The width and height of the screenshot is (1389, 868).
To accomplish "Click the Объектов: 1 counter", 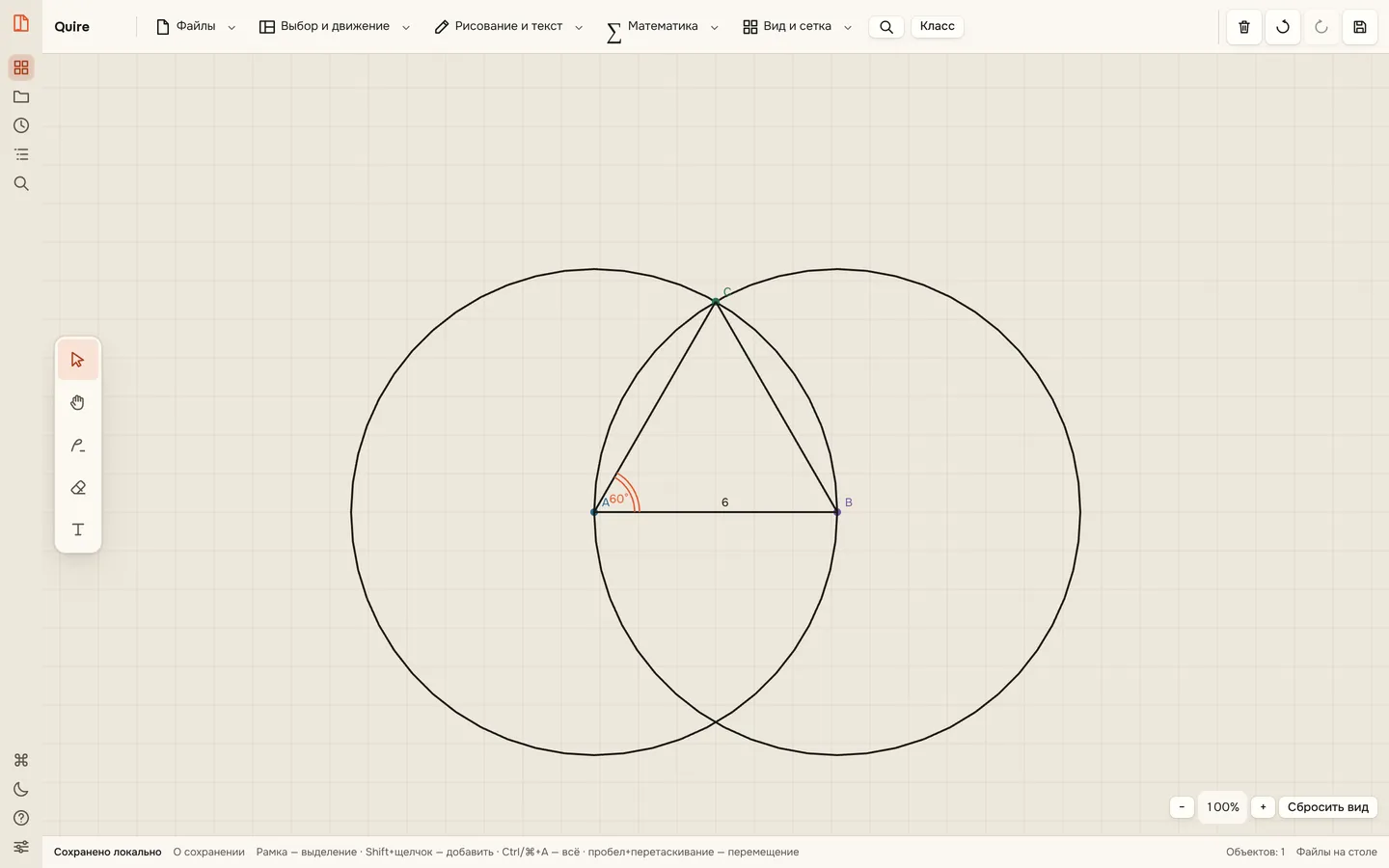I will pos(1255,853).
